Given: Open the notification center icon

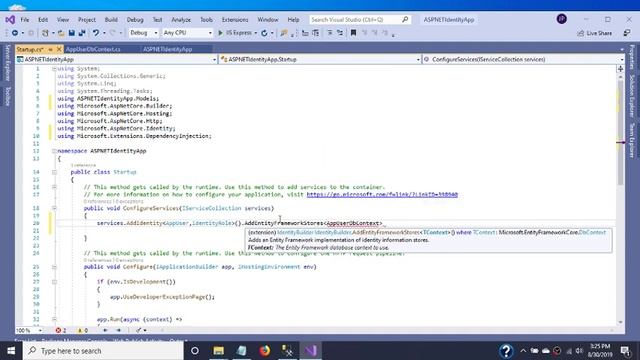Looking at the screenshot, I should click(x=625, y=351).
